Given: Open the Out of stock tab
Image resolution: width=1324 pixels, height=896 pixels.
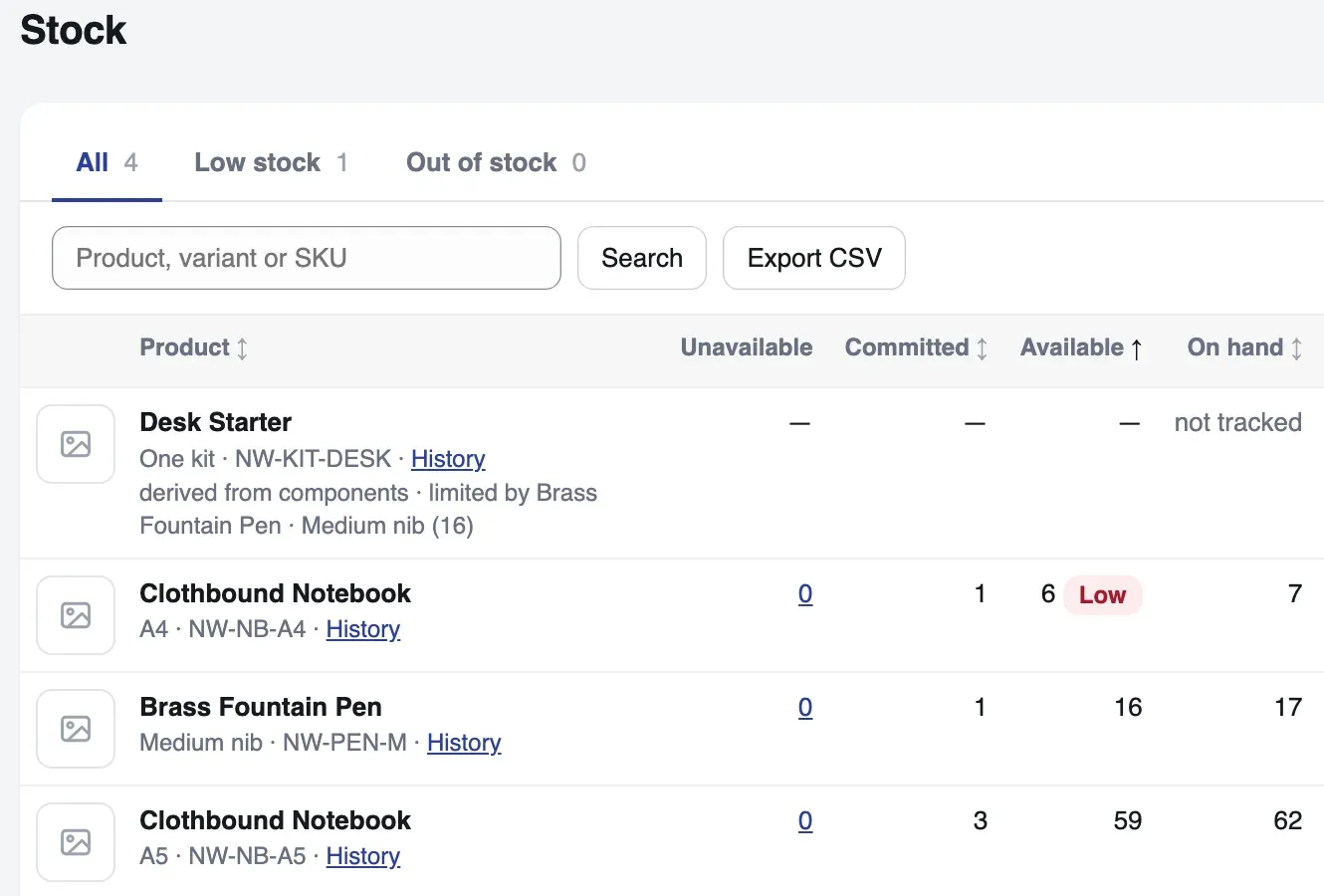Looking at the screenshot, I should point(496,162).
